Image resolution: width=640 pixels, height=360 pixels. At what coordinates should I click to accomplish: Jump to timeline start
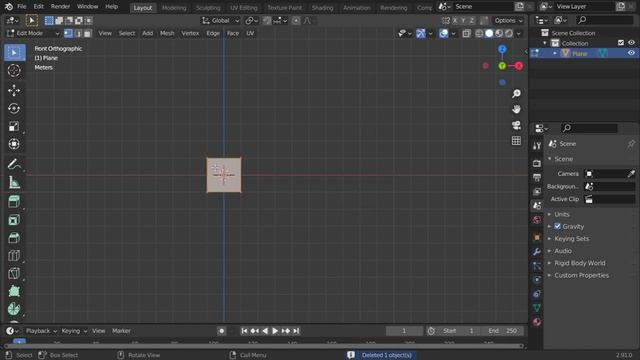244,331
